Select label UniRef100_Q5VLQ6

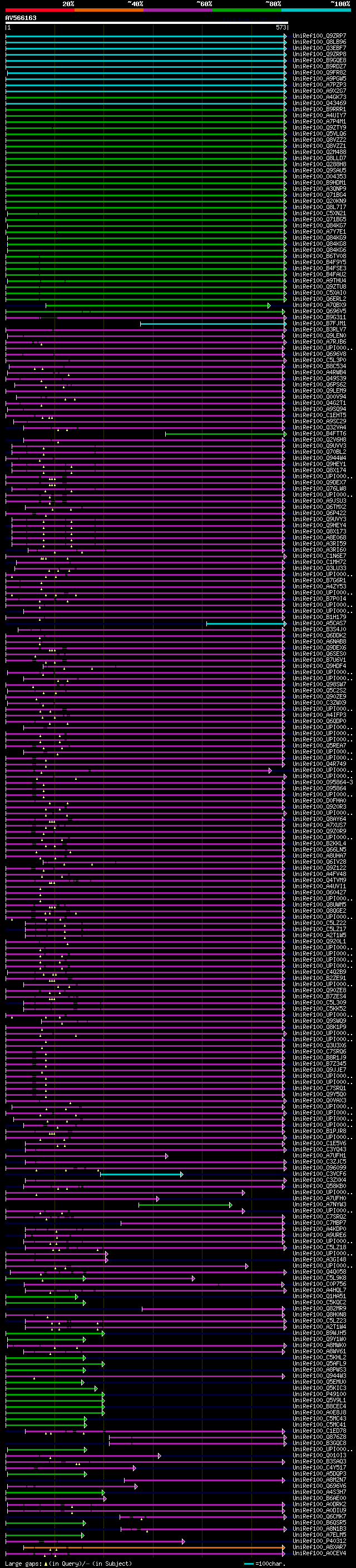tap(319, 133)
